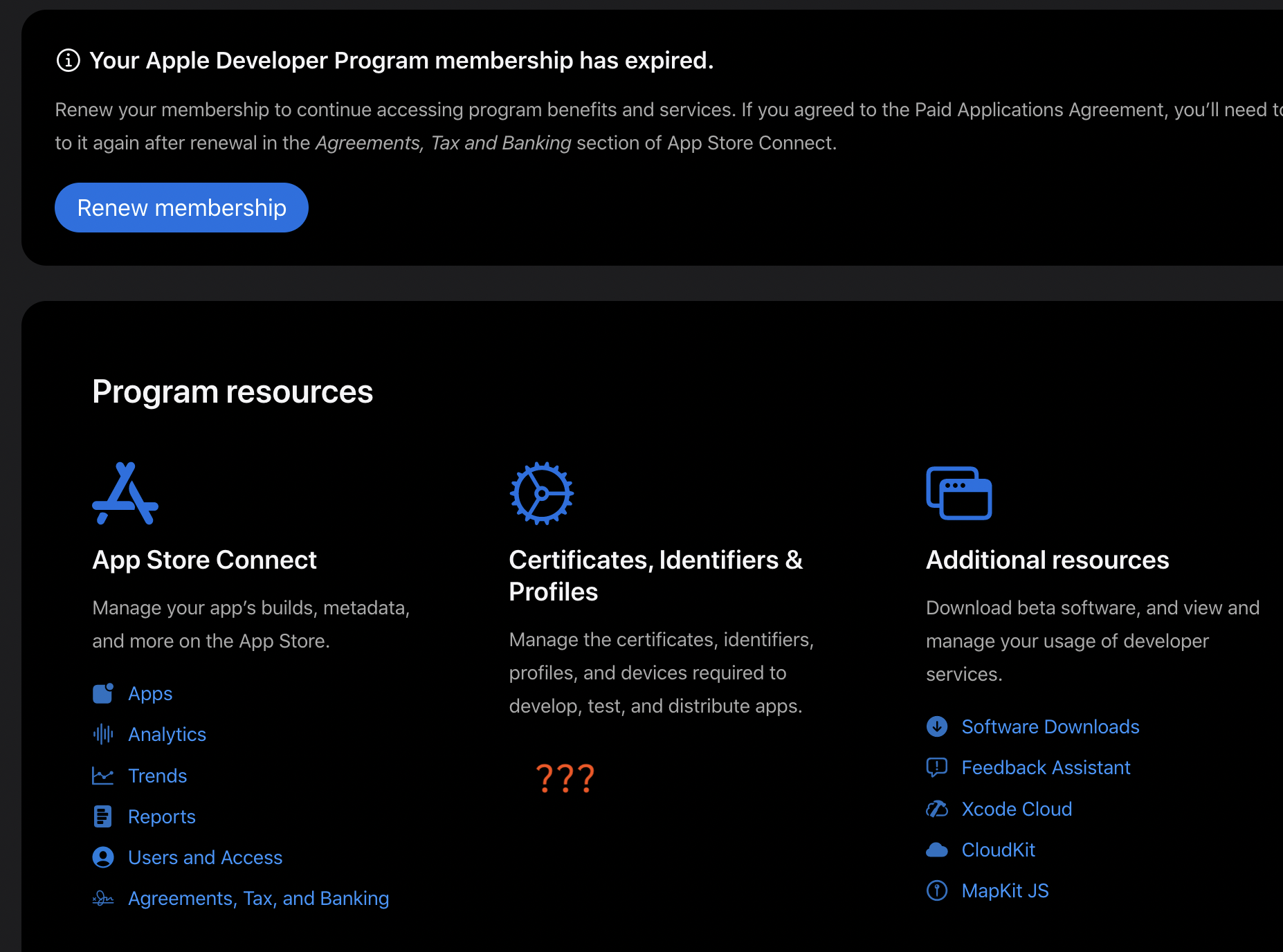Click the Certificates gear icon
This screenshot has height=952, width=1283.
(x=541, y=493)
